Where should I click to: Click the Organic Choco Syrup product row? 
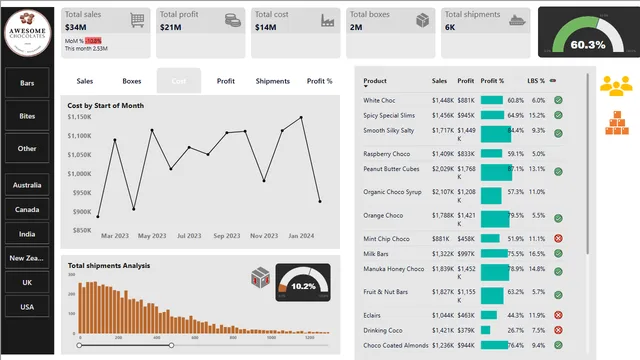pos(463,196)
